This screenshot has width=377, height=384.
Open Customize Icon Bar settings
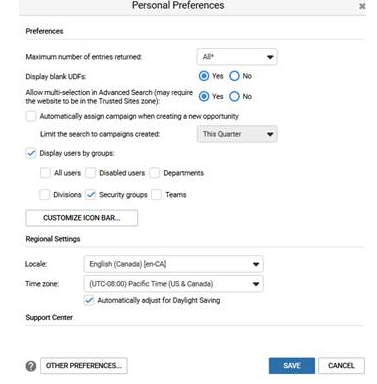pos(82,218)
